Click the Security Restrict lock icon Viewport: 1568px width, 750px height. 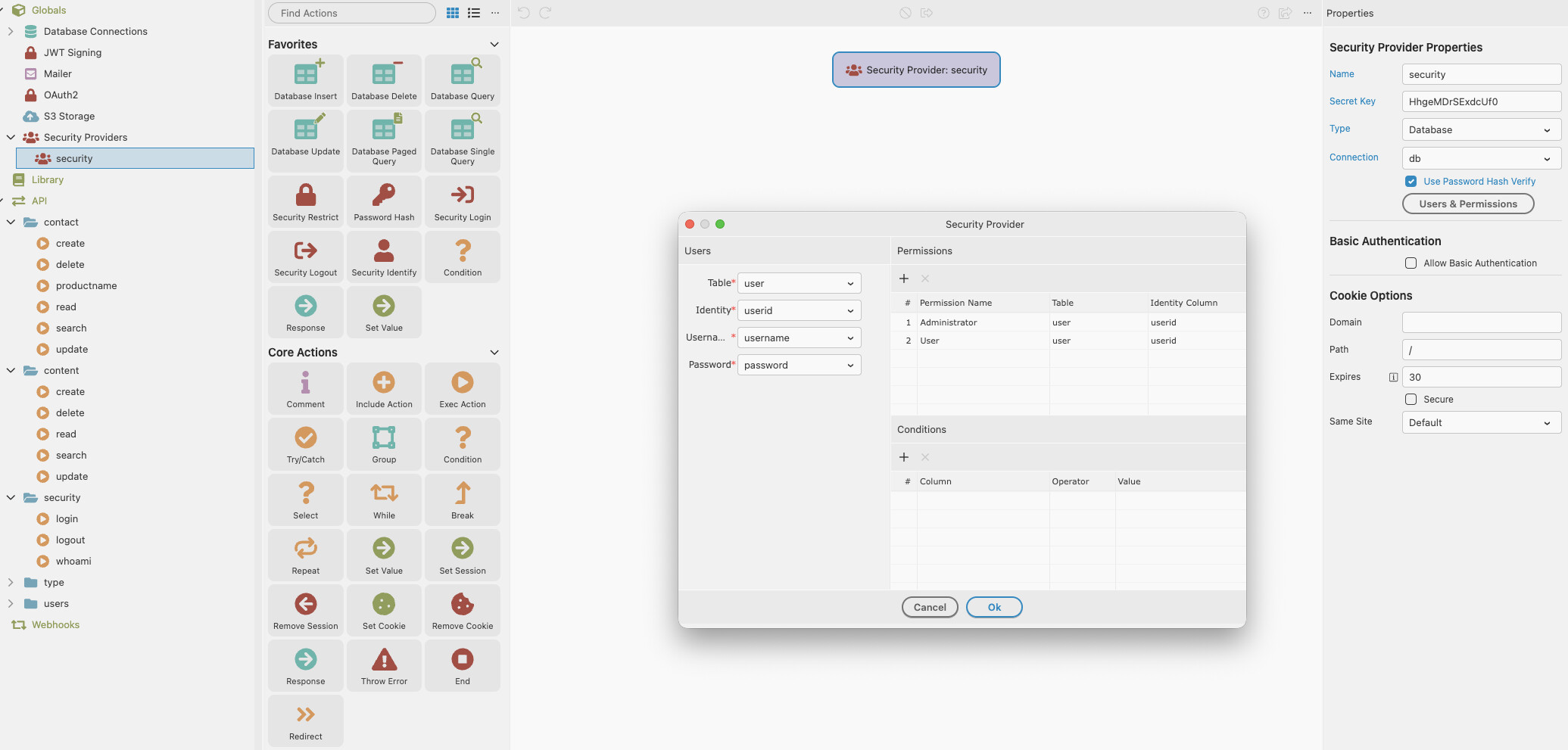coord(306,195)
